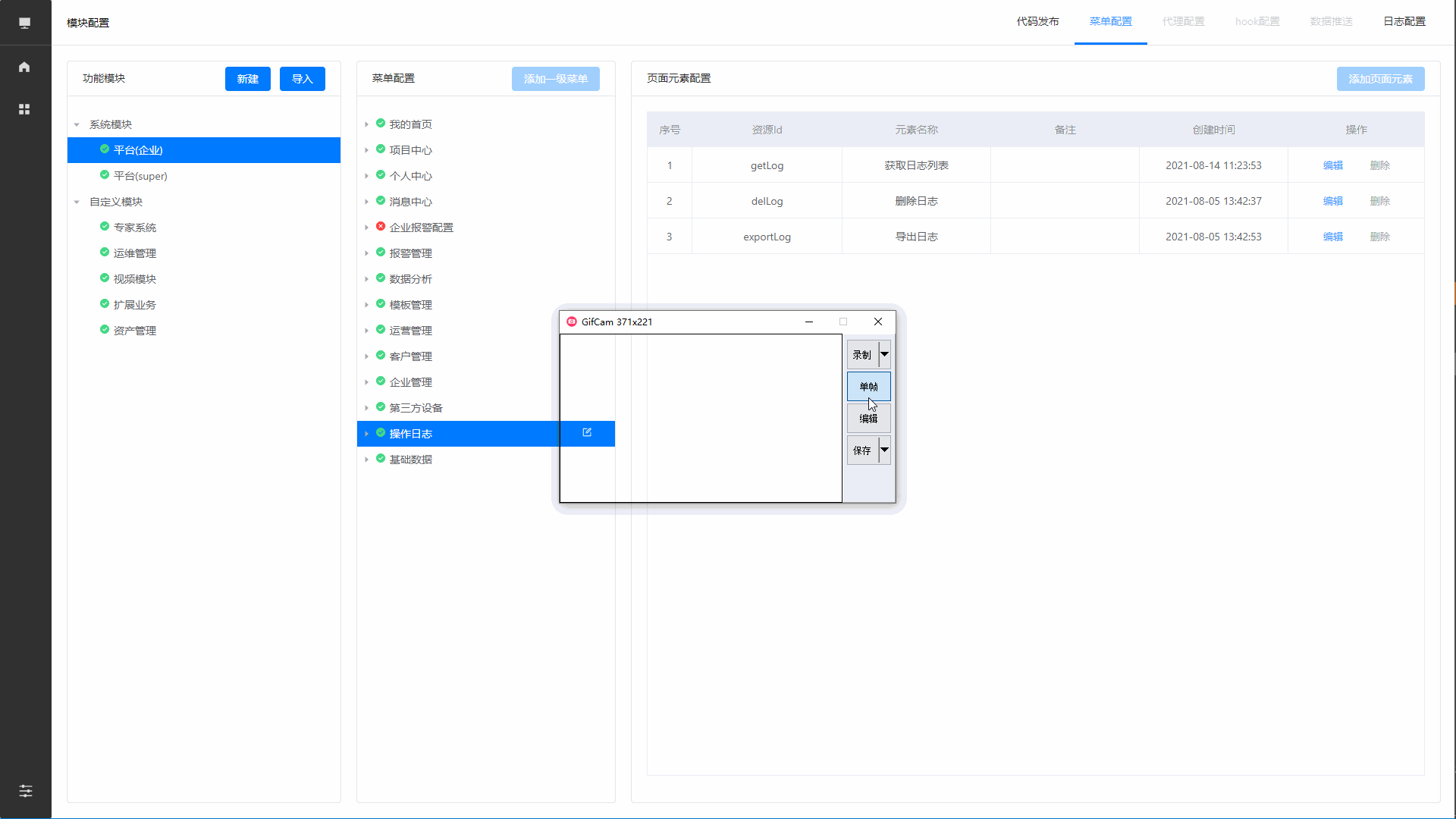The image size is (1456, 819).
Task: Select the 运维管理 tree item
Action: click(134, 253)
